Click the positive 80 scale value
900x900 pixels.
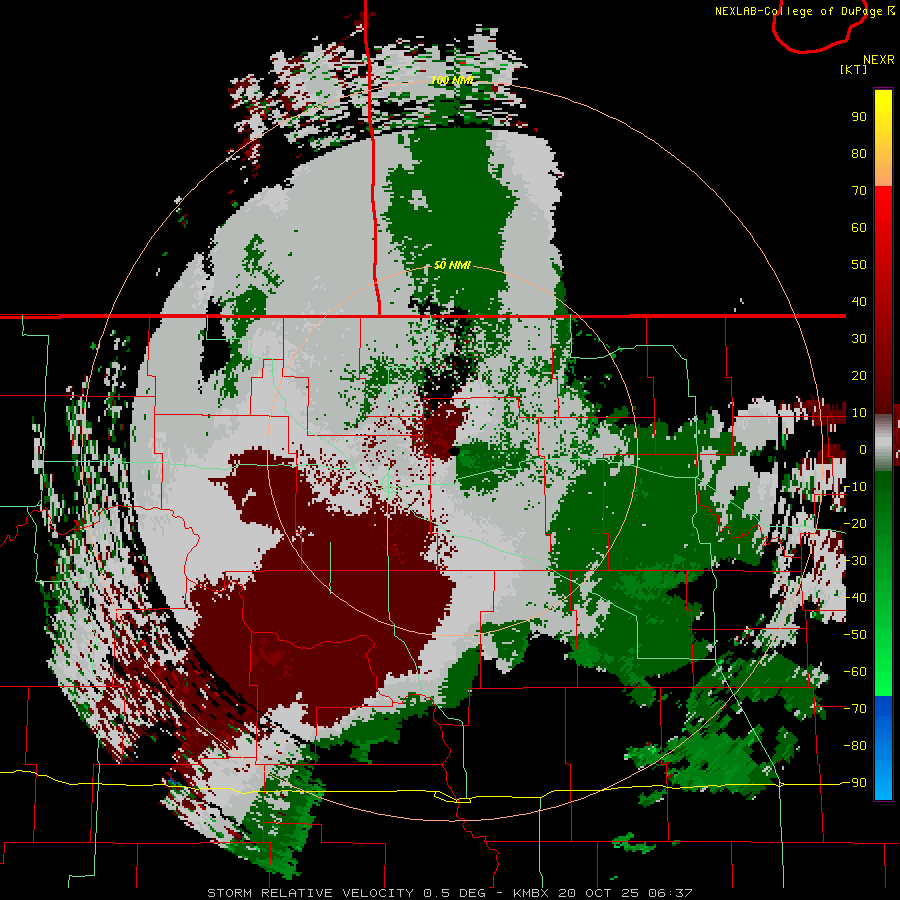[x=859, y=153]
